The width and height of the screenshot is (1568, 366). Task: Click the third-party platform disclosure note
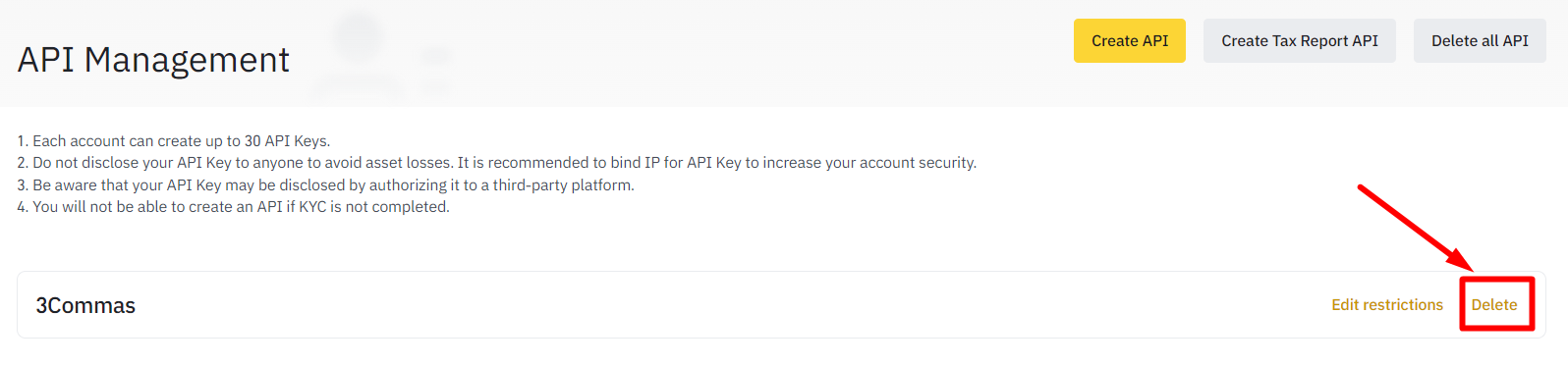click(x=325, y=185)
